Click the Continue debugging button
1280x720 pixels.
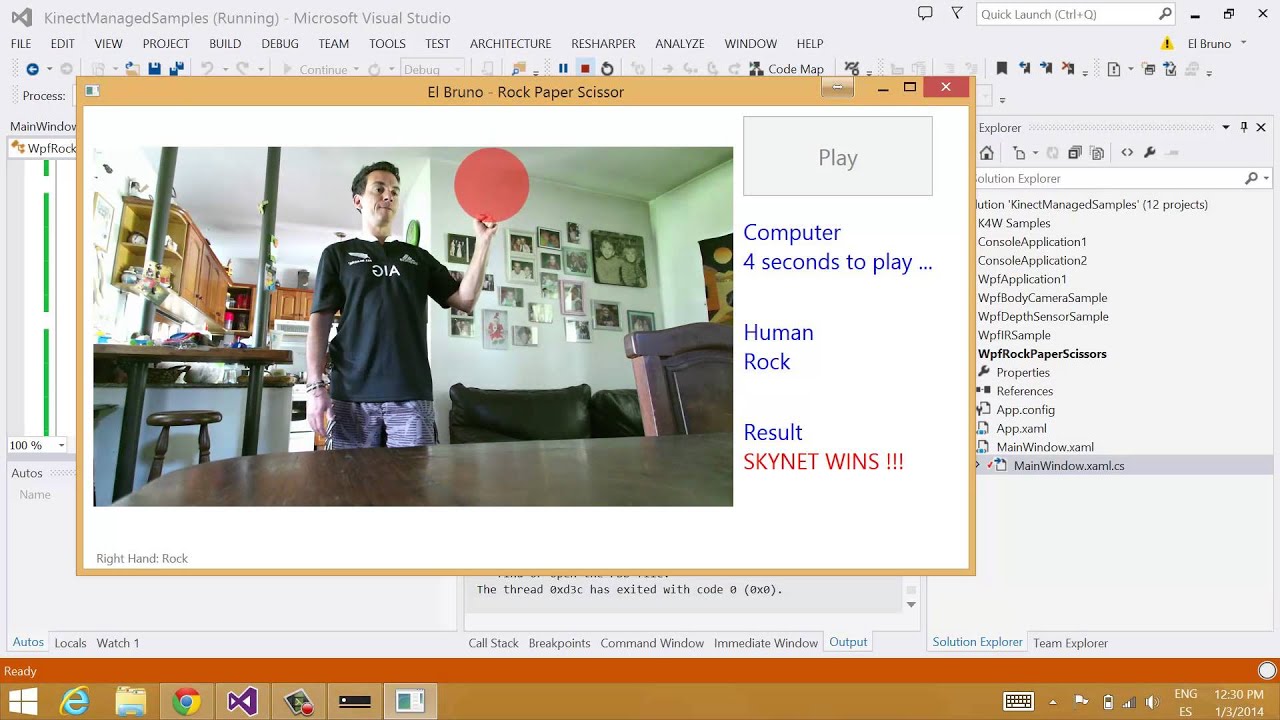pyautogui.click(x=315, y=70)
